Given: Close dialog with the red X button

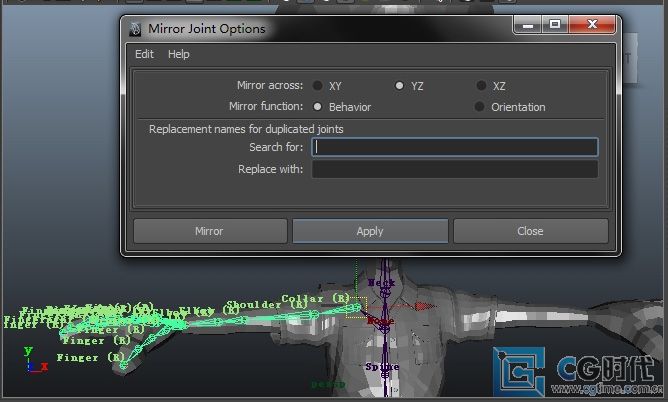Looking at the screenshot, I should tap(592, 25).
